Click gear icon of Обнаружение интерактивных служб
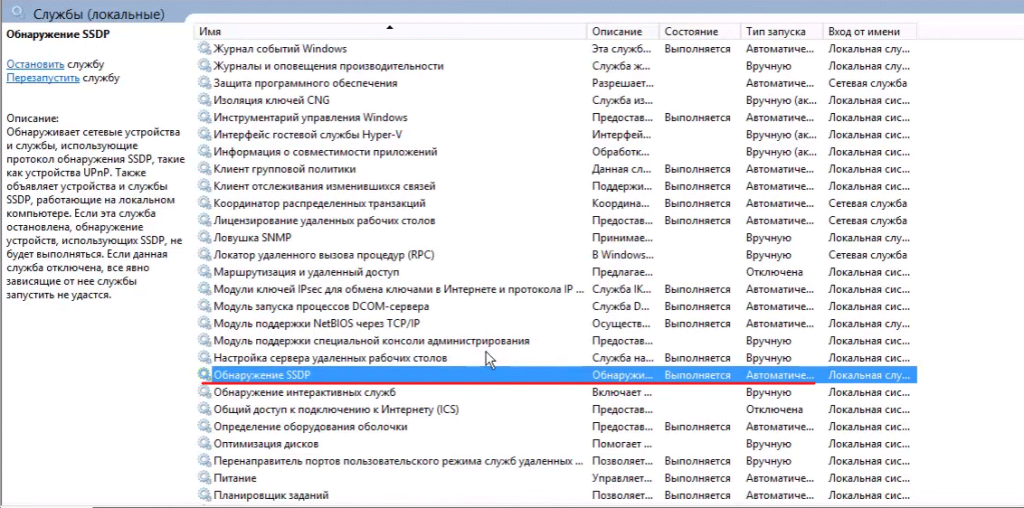This screenshot has width=1024, height=508. pos(204,392)
